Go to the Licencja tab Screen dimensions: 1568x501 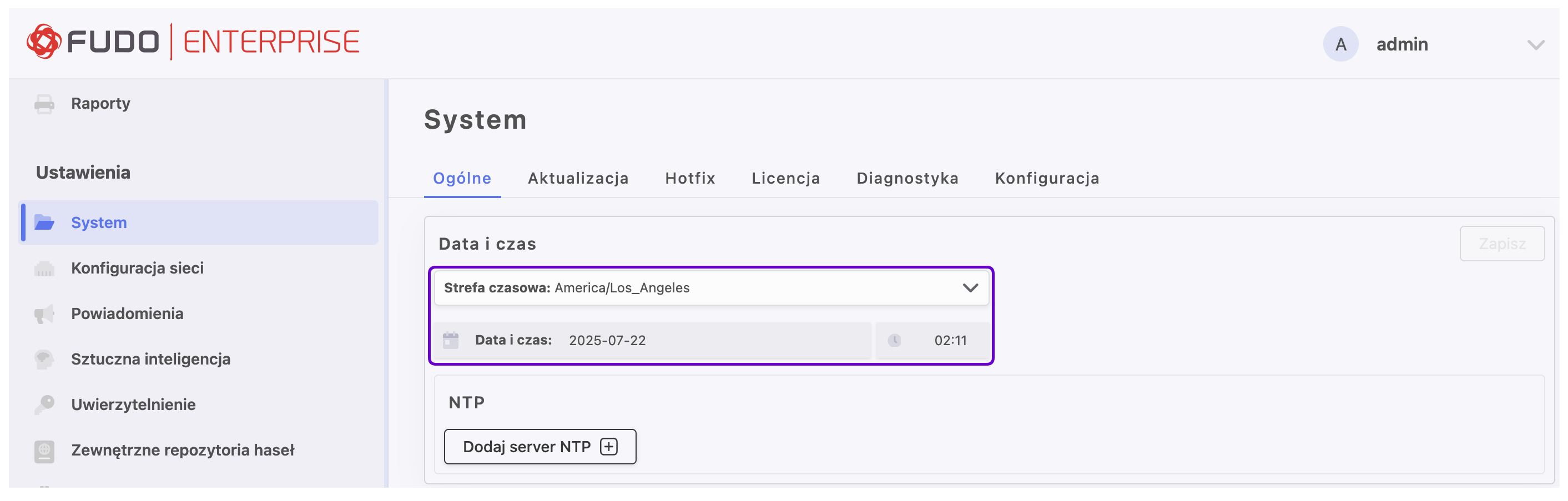pos(786,178)
